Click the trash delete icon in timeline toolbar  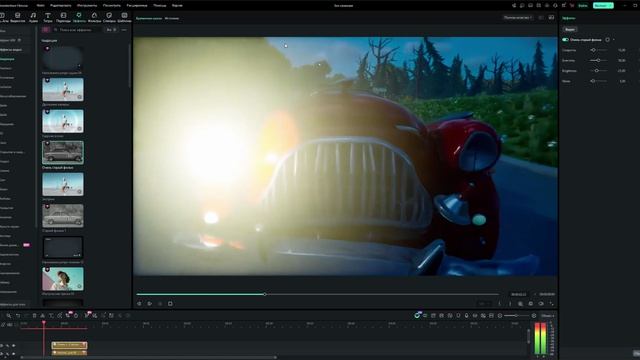[x=34, y=316]
